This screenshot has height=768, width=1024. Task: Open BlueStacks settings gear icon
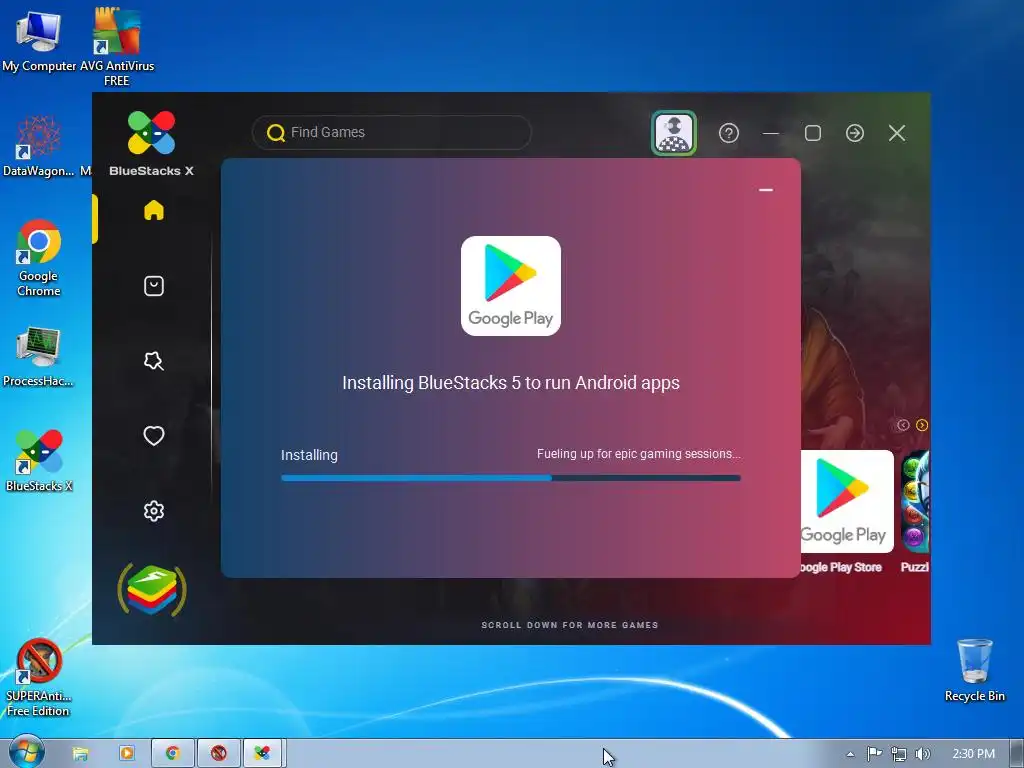[153, 511]
